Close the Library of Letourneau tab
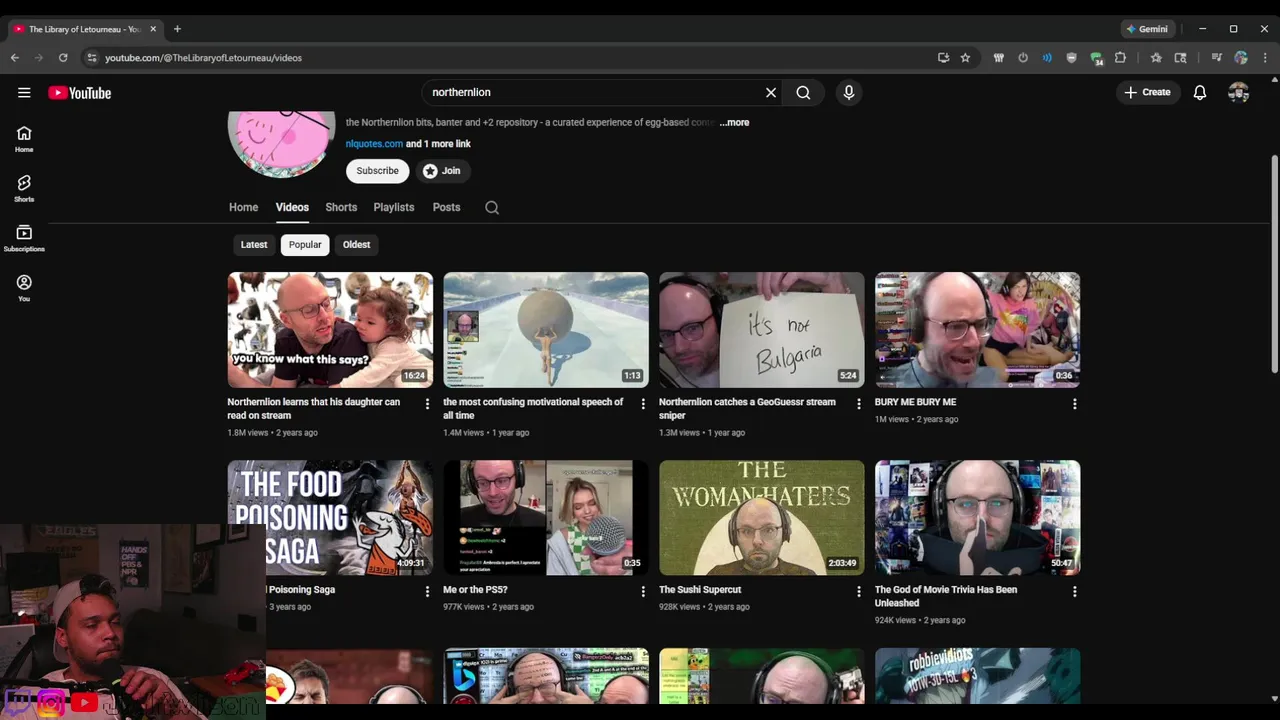Image resolution: width=1280 pixels, height=720 pixels. (153, 29)
